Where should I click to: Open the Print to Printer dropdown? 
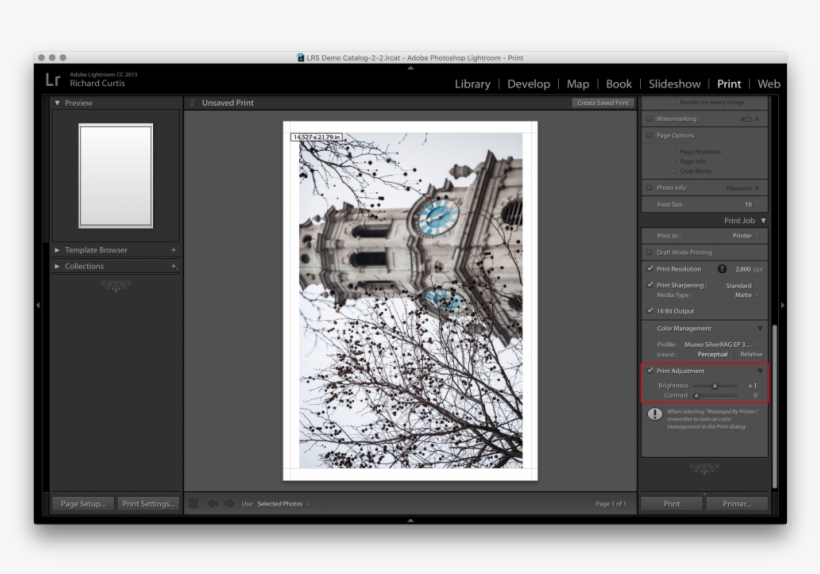point(745,236)
